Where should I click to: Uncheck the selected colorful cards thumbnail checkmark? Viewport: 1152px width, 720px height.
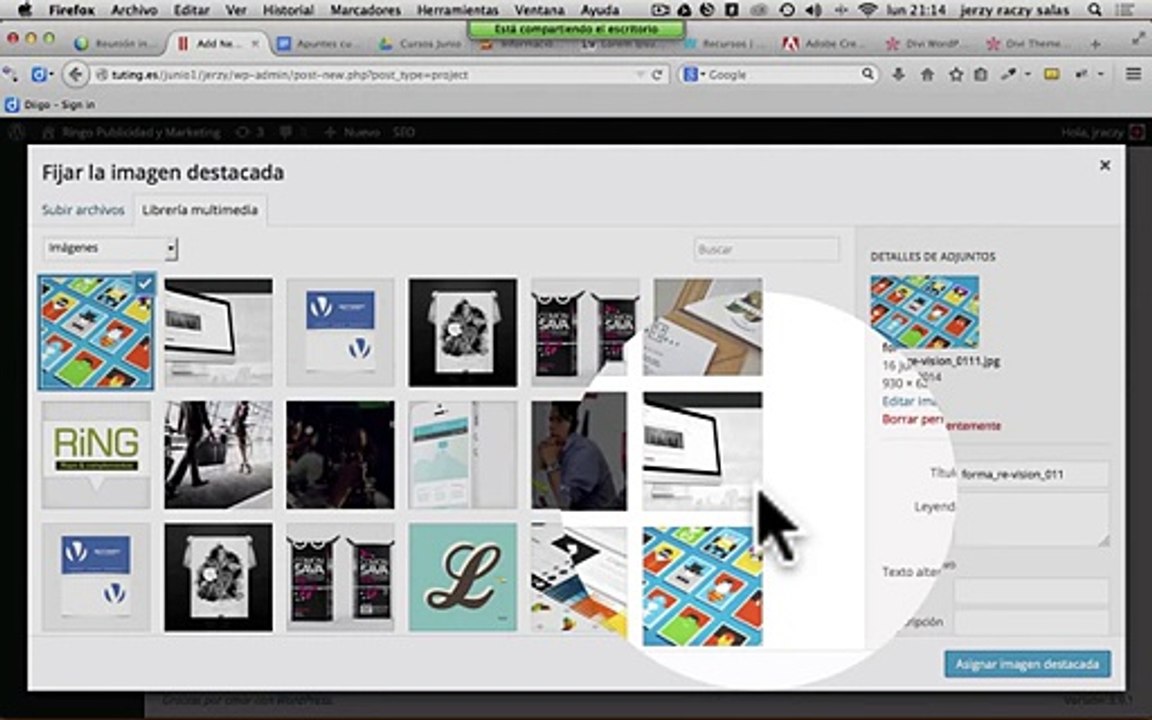click(x=145, y=282)
